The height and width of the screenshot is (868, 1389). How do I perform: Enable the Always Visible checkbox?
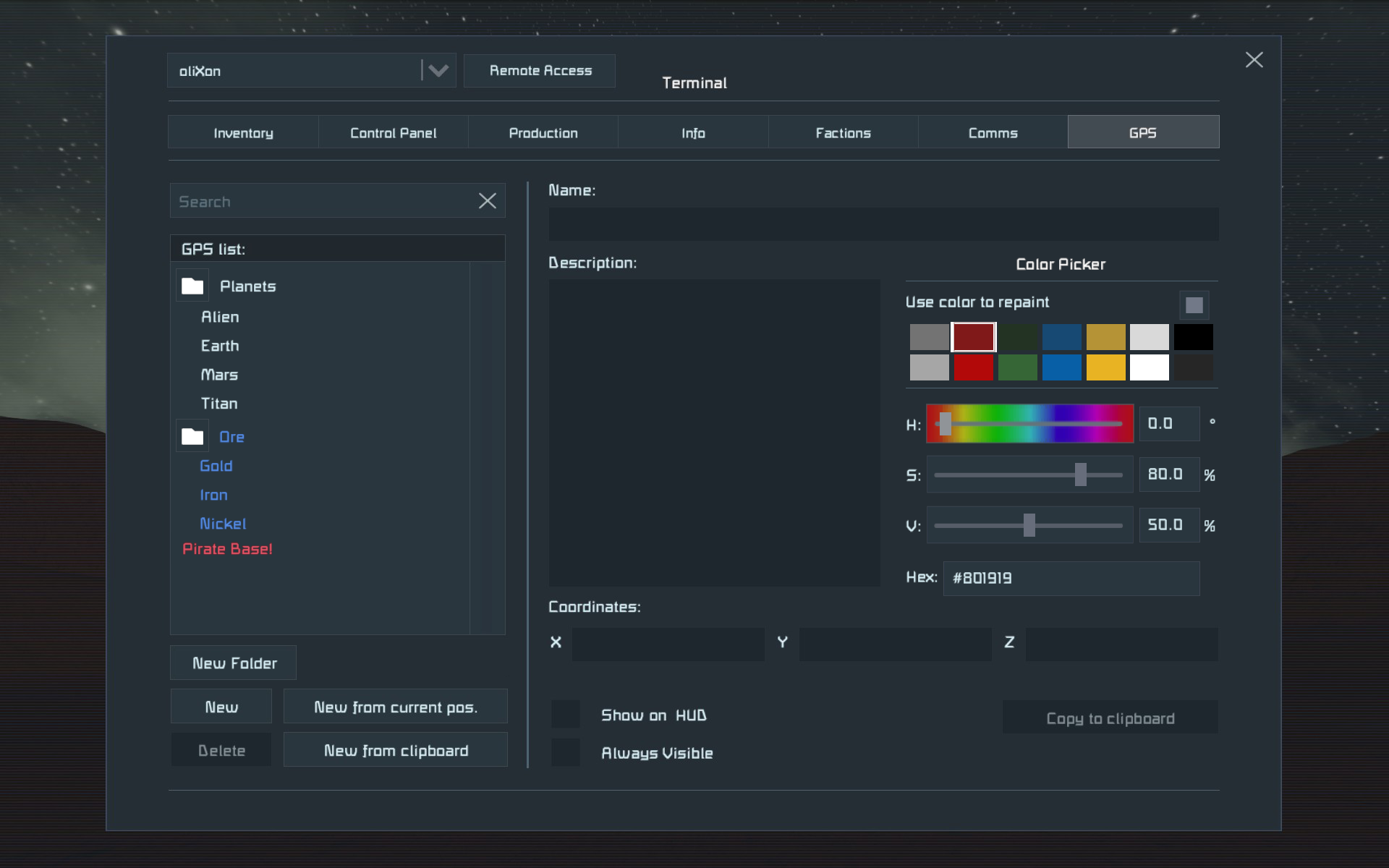pyautogui.click(x=566, y=753)
